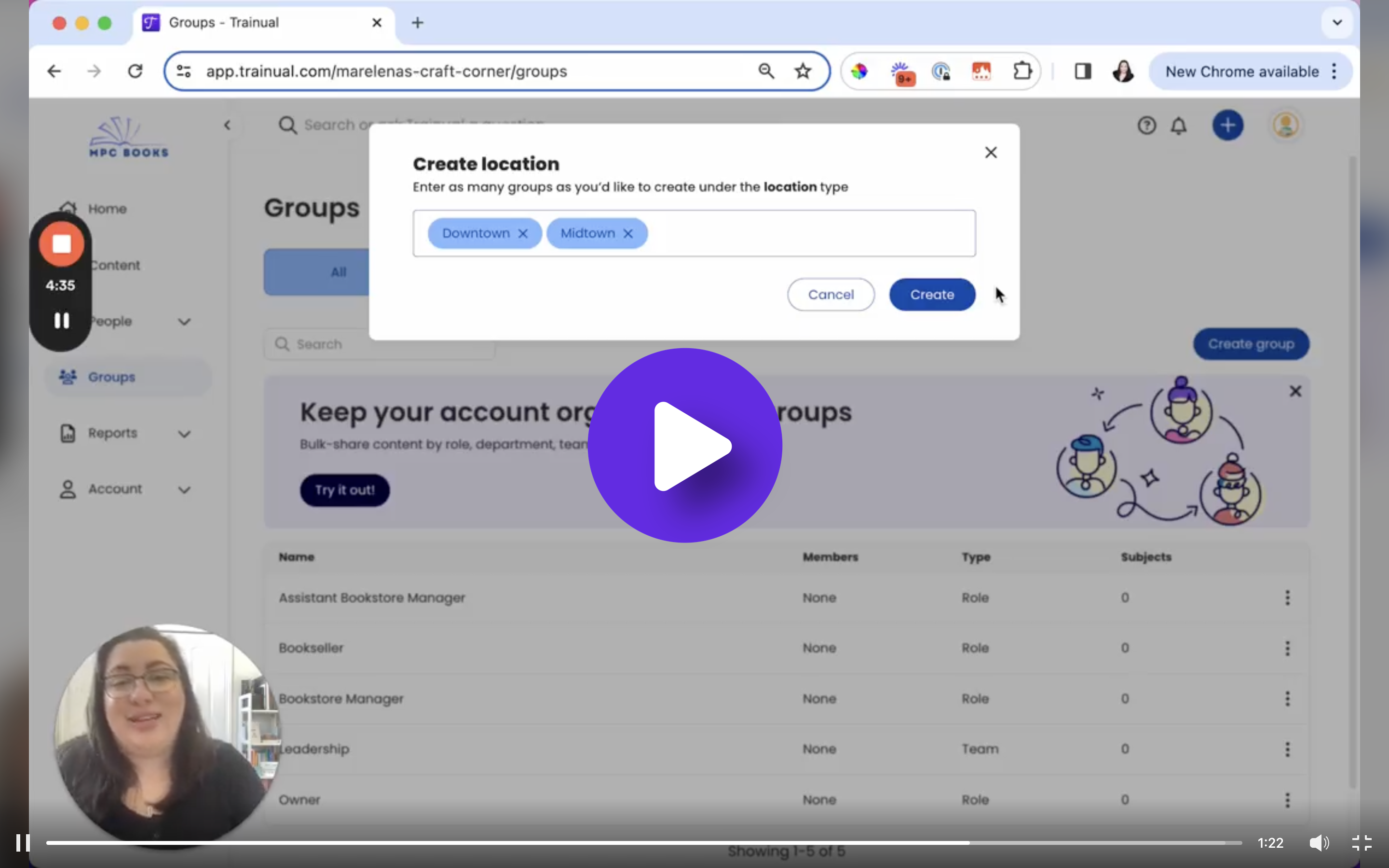Viewport: 1389px width, 868px height.
Task: Expand the People section
Action: coord(184,322)
